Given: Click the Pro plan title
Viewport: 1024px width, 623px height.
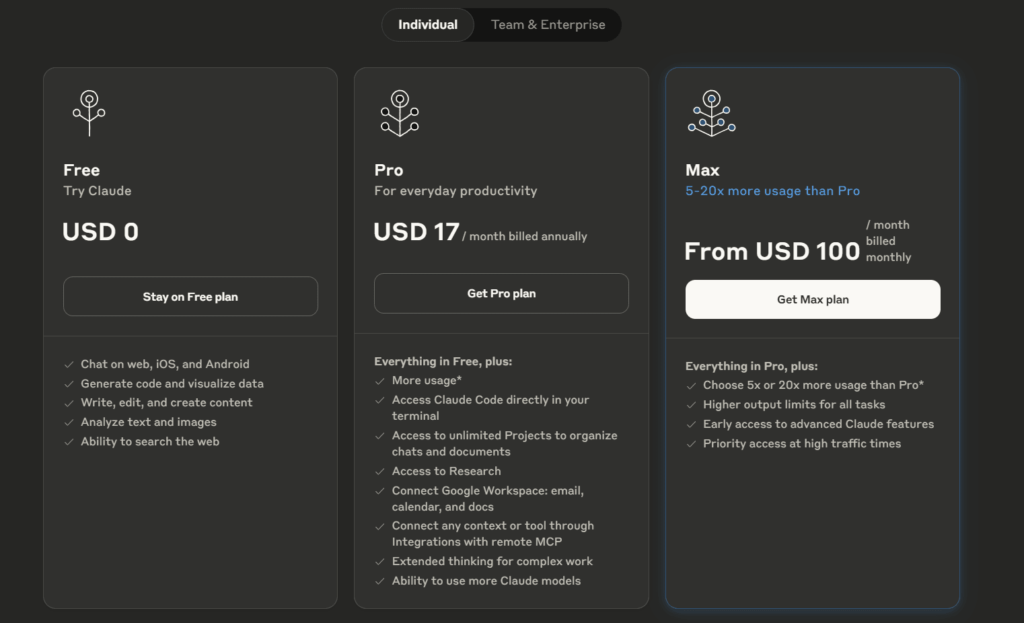Looking at the screenshot, I should click(389, 170).
